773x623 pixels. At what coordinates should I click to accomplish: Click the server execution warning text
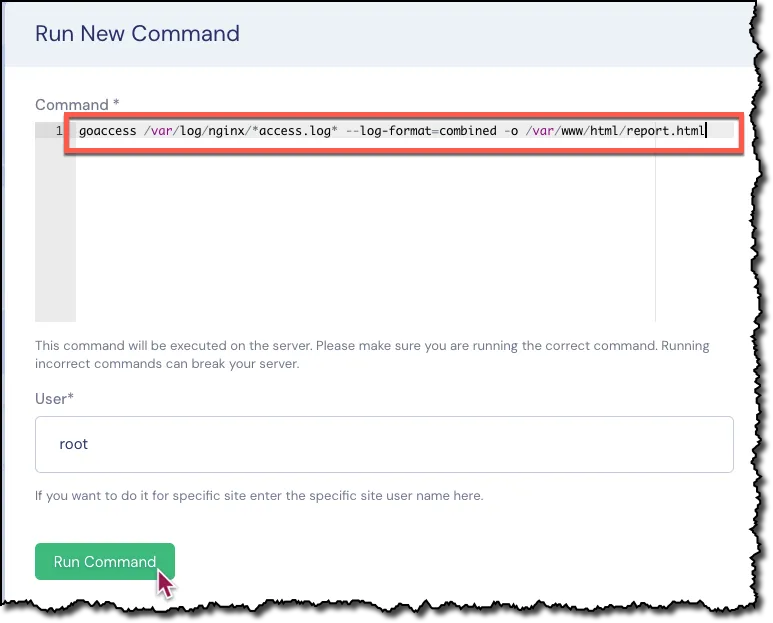pos(372,355)
